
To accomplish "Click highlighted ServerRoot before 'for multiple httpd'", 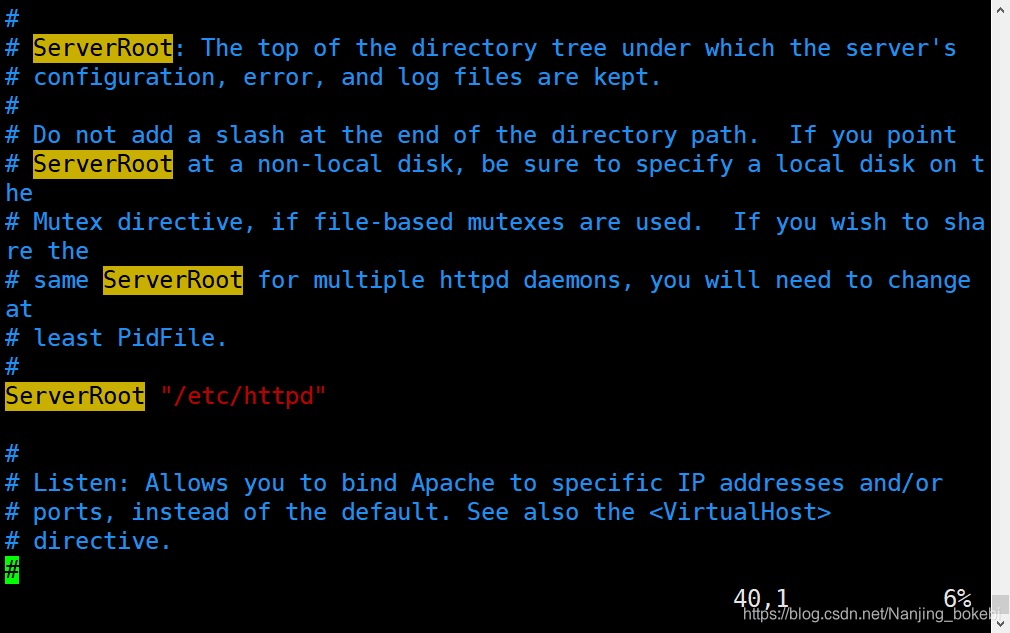I will tap(173, 280).
